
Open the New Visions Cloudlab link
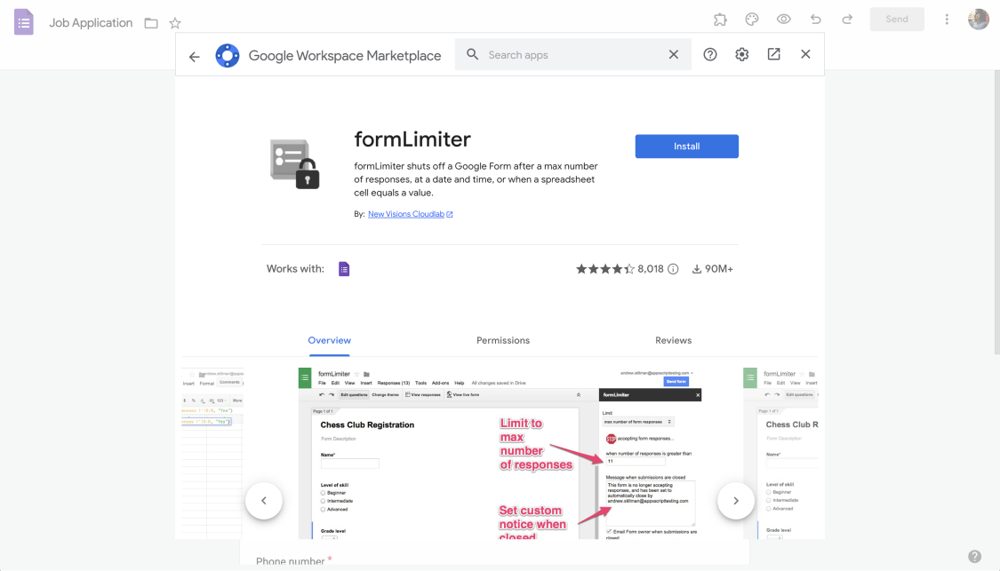click(406, 214)
